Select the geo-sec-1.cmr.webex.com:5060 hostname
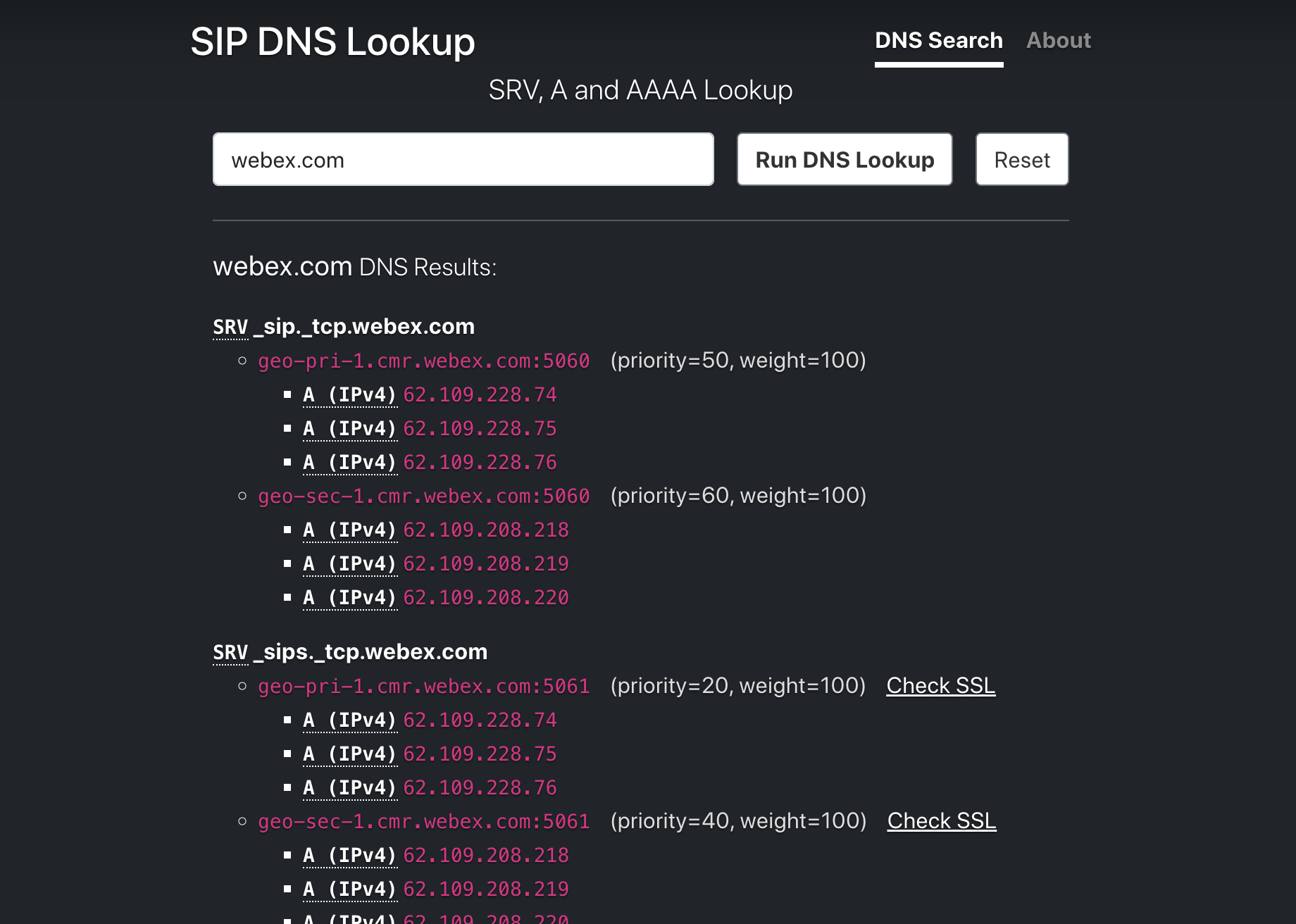This screenshot has height=924, width=1296. tap(423, 497)
